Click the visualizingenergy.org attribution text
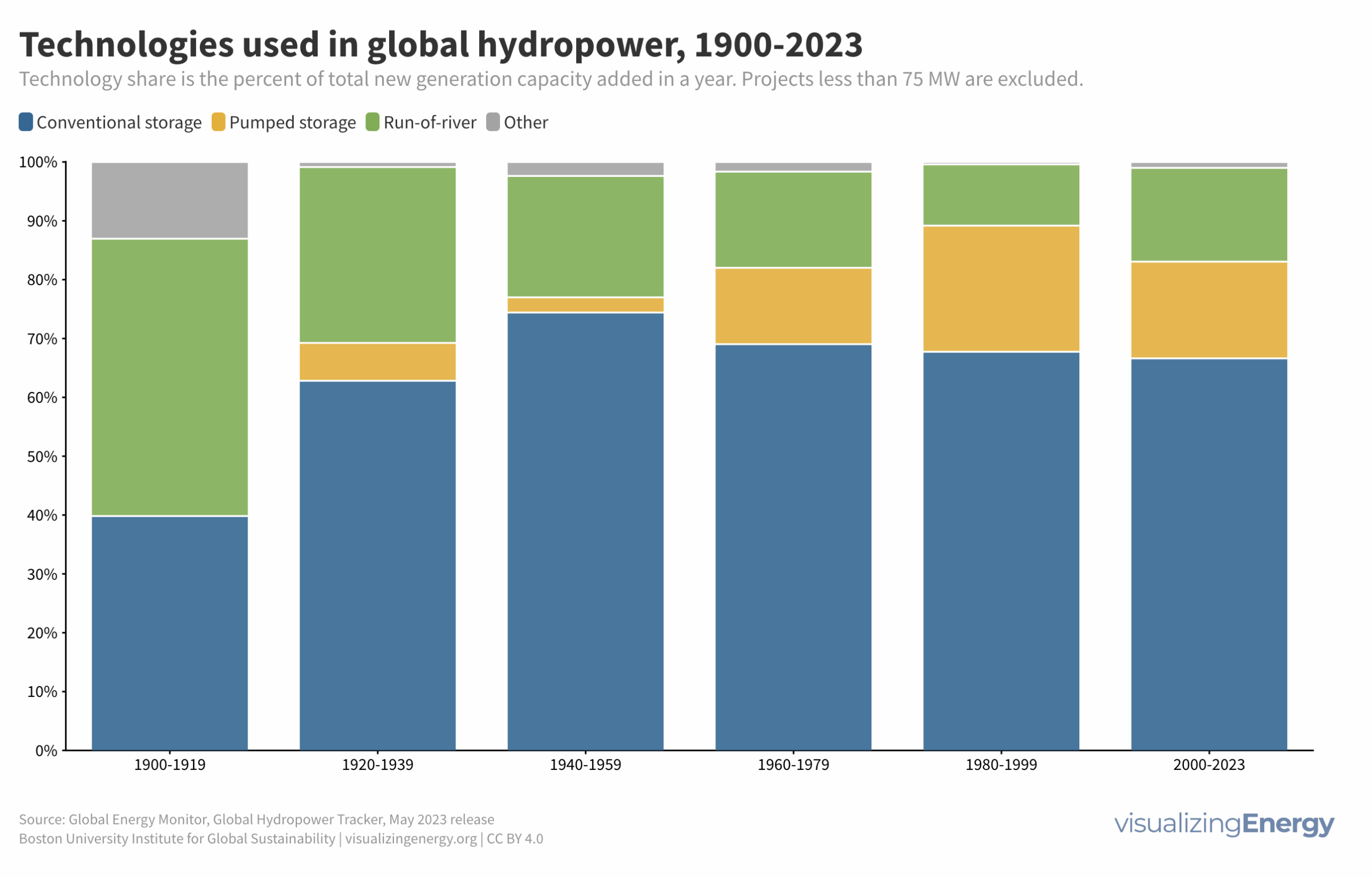 tap(411, 839)
